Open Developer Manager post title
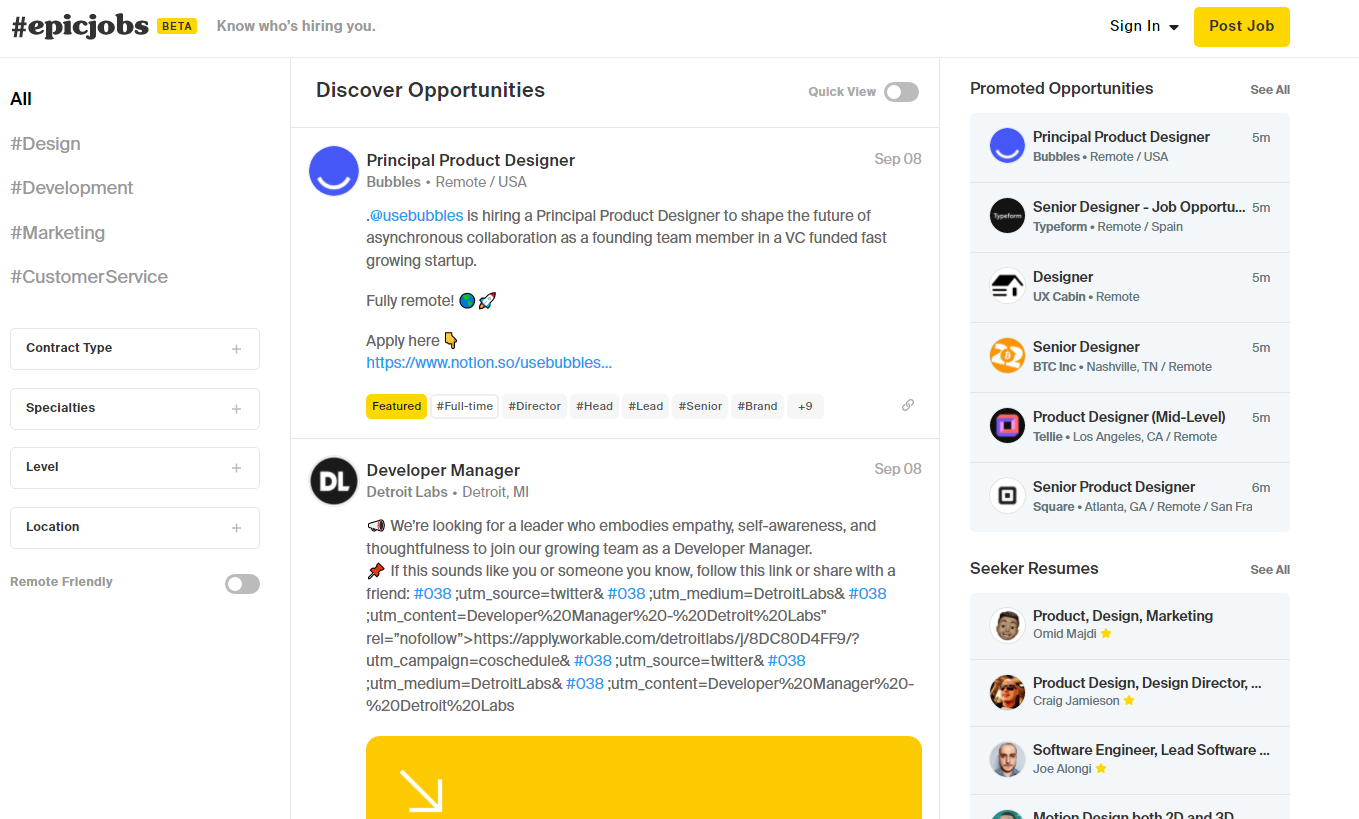 click(443, 470)
